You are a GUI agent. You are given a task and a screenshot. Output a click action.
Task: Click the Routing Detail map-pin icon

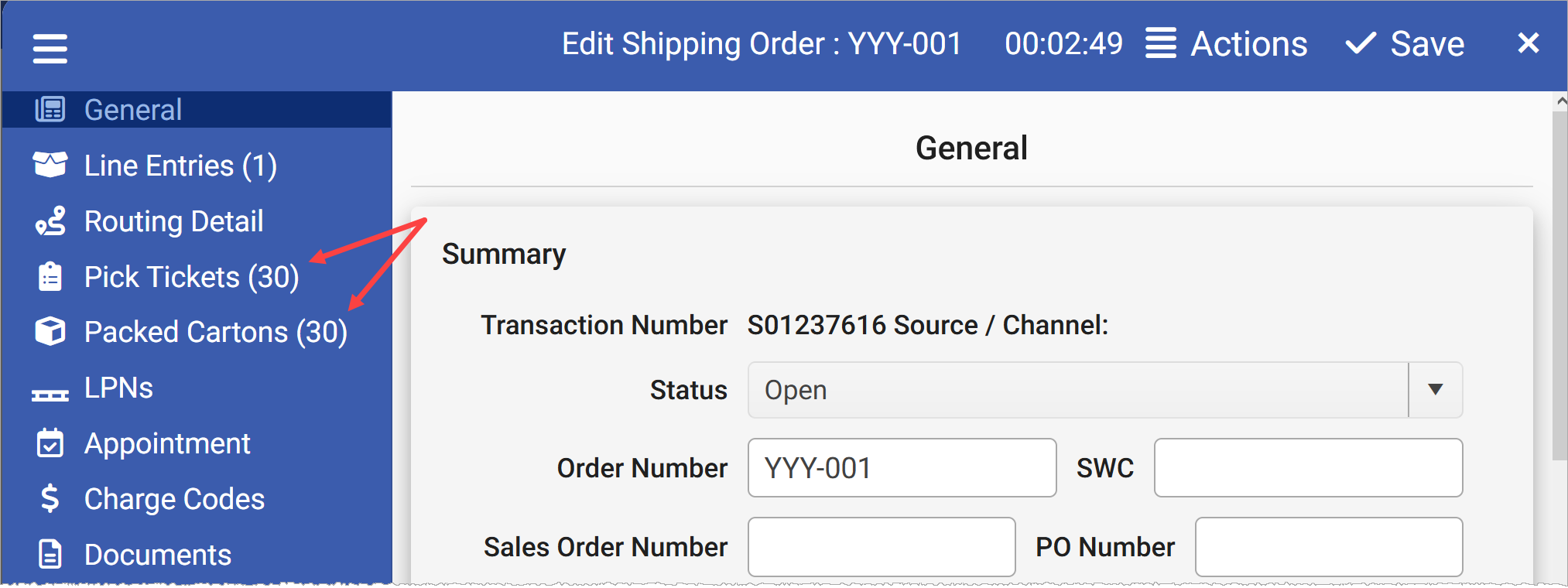click(50, 220)
